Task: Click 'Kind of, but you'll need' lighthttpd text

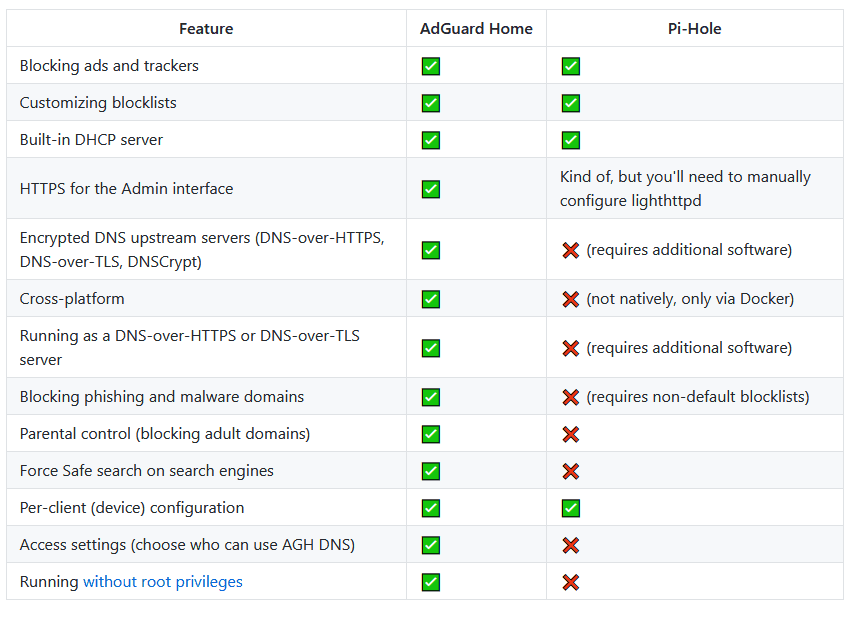Action: tap(685, 189)
